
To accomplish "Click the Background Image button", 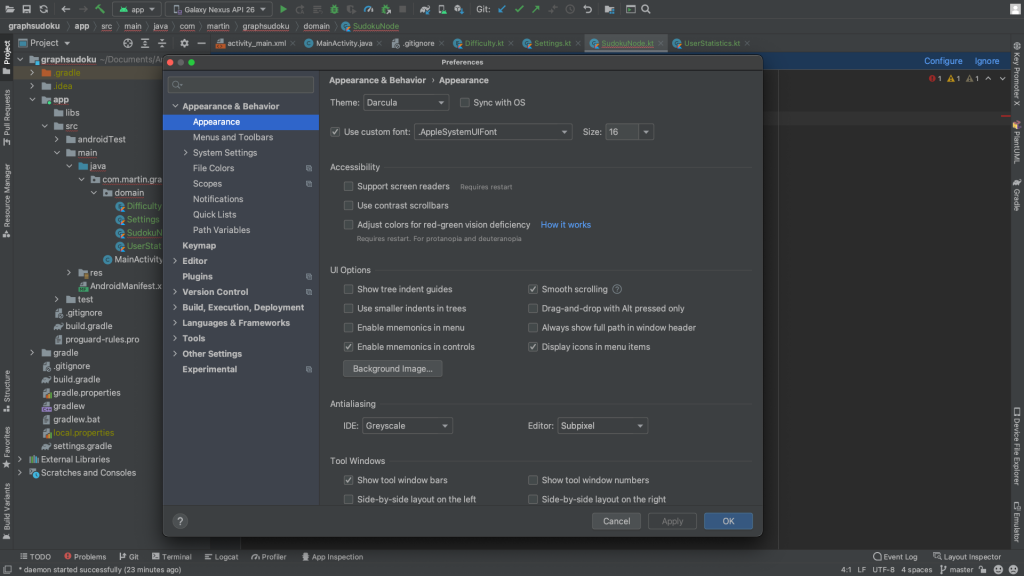I will pyautogui.click(x=392, y=369).
